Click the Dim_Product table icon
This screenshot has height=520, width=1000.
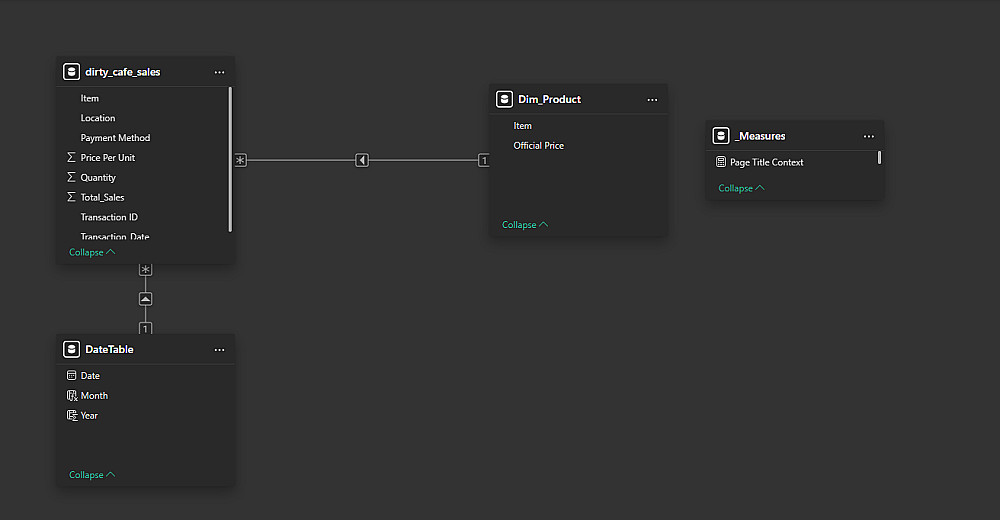[504, 99]
